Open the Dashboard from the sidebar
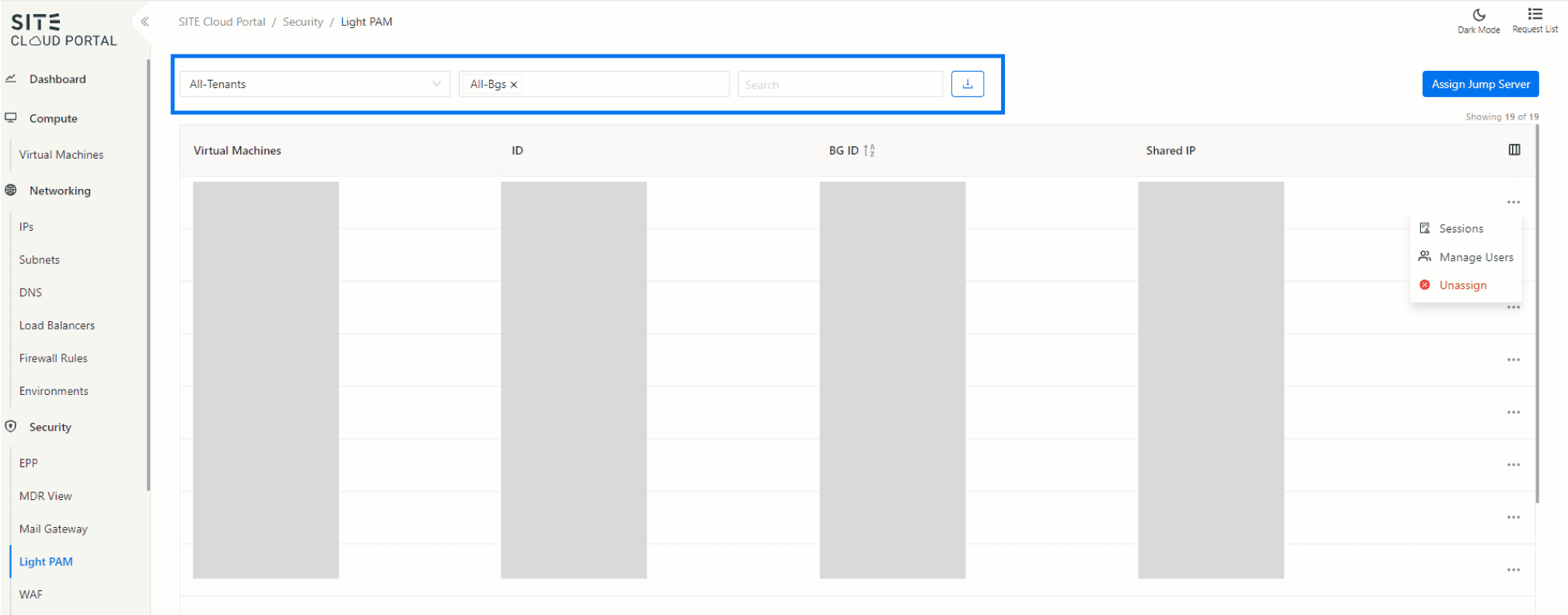Screen dimensions: 1568x615 point(58,79)
